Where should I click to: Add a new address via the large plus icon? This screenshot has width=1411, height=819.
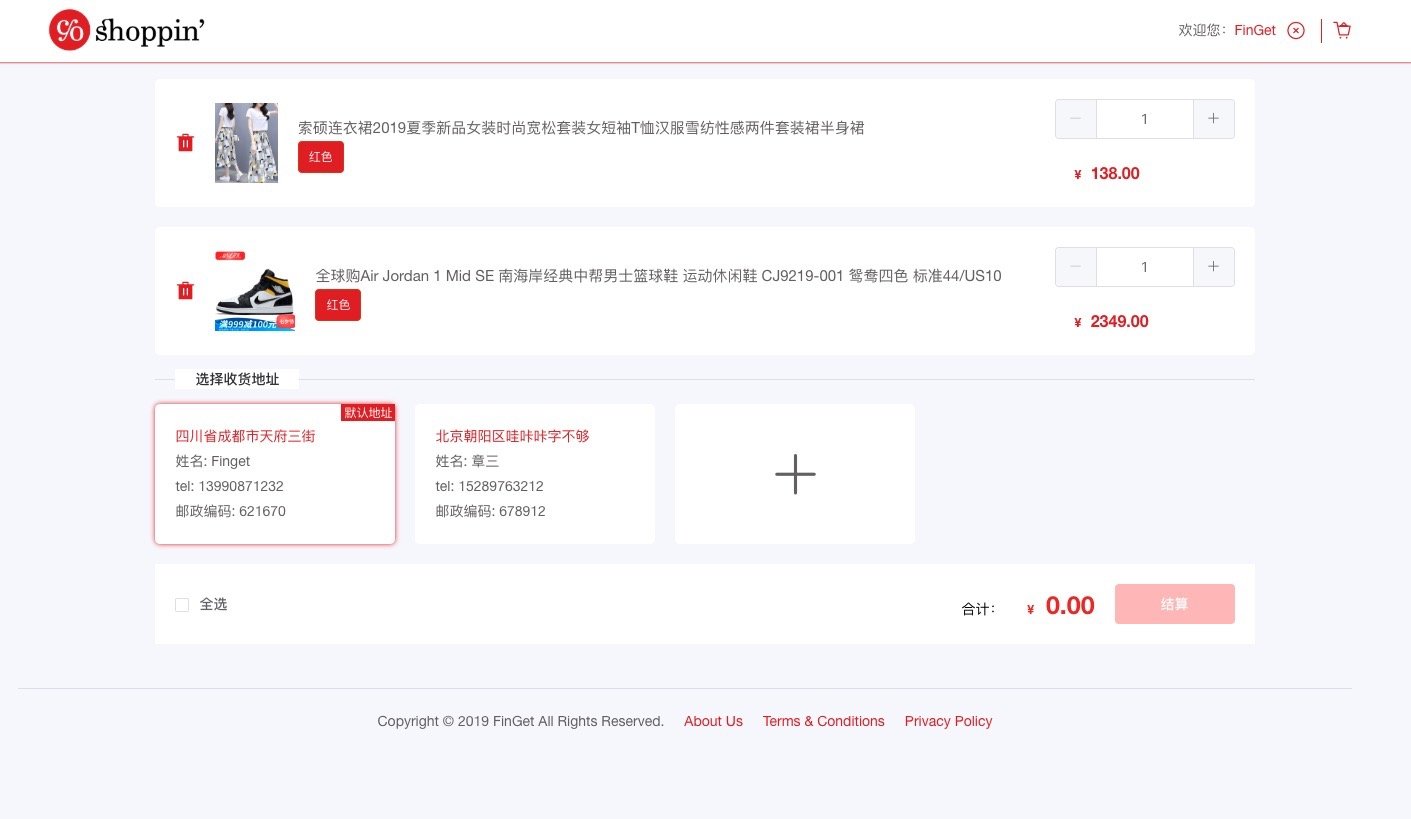tap(794, 473)
